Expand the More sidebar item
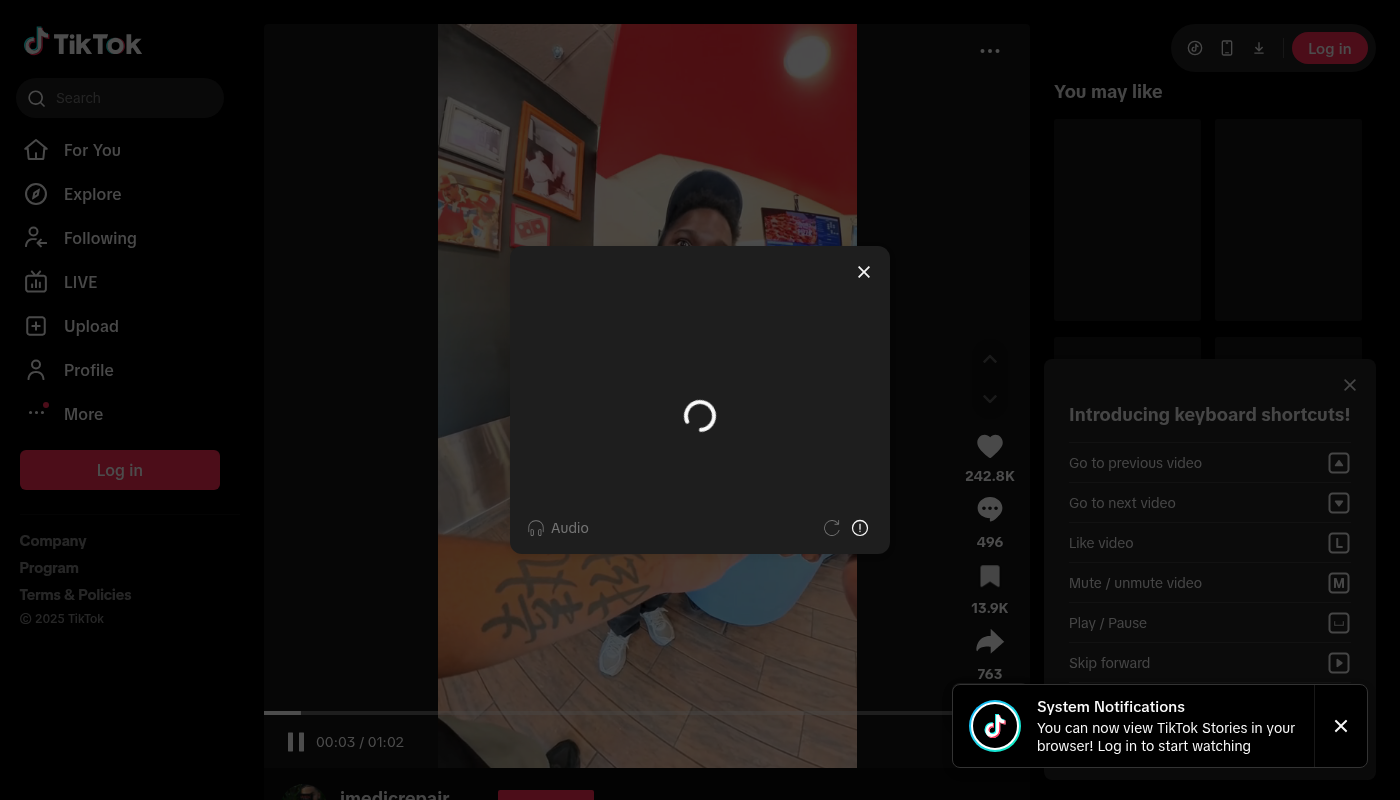This screenshot has height=800, width=1400. (x=83, y=414)
